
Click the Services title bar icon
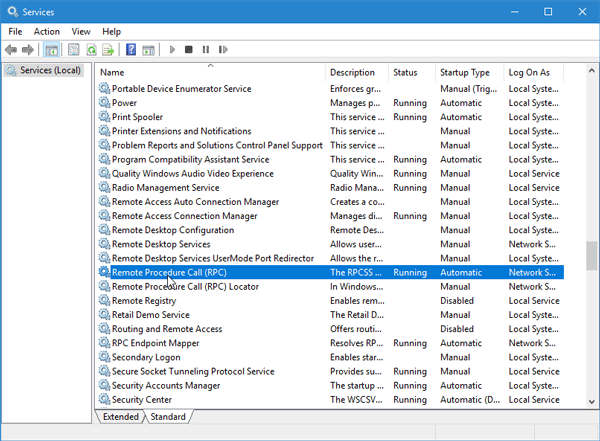13,11
